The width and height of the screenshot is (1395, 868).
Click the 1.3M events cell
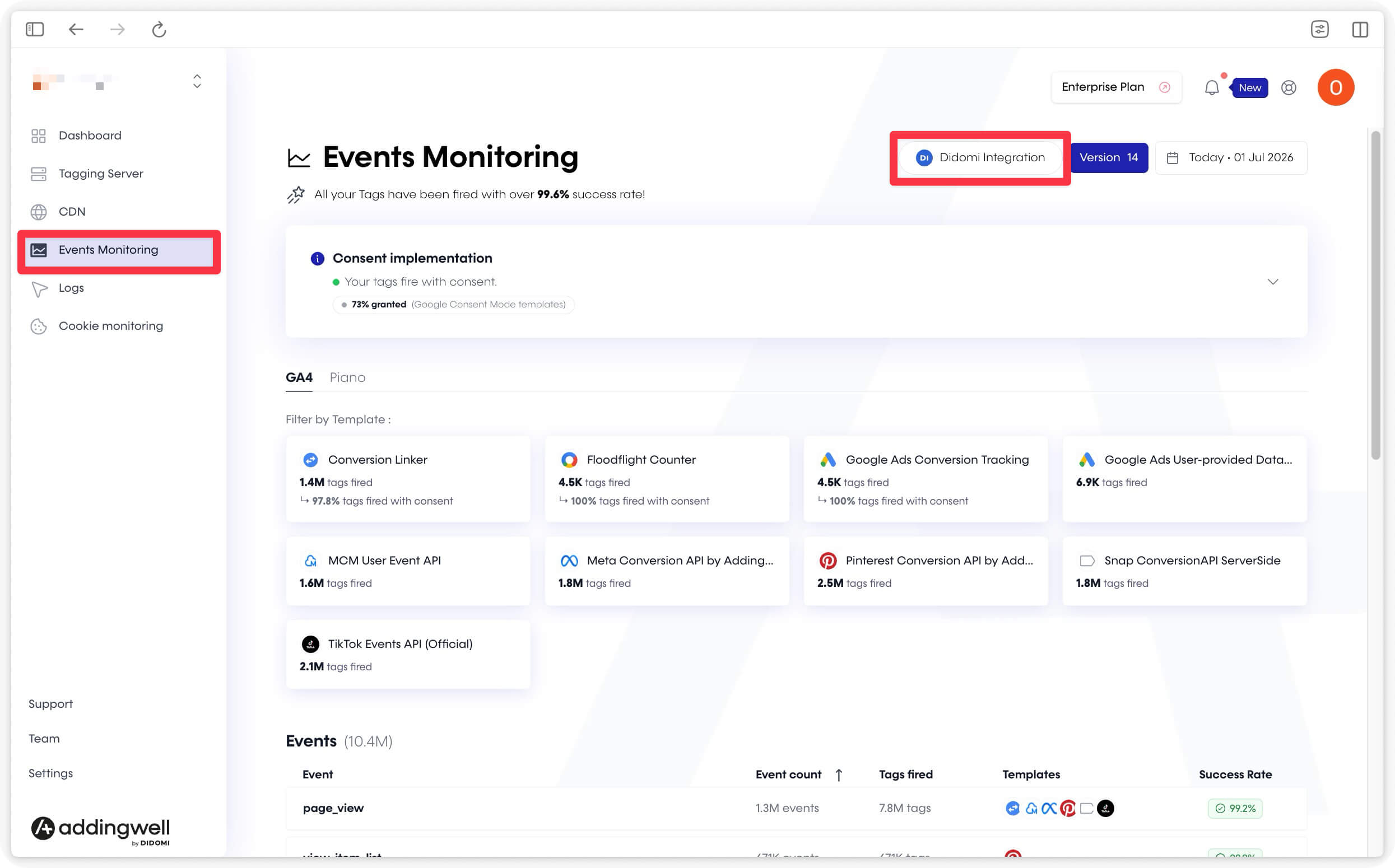coord(787,808)
